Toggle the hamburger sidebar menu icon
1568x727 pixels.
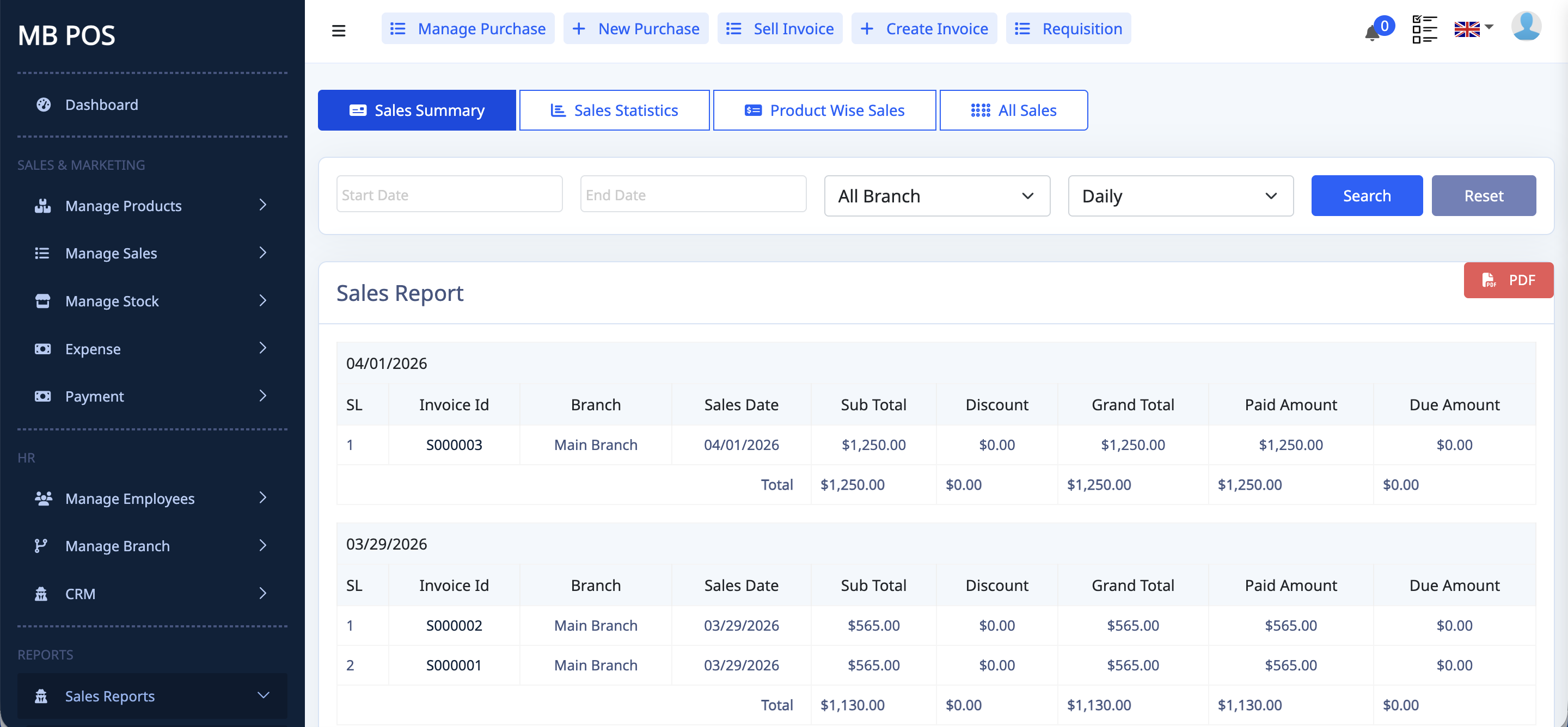(339, 30)
